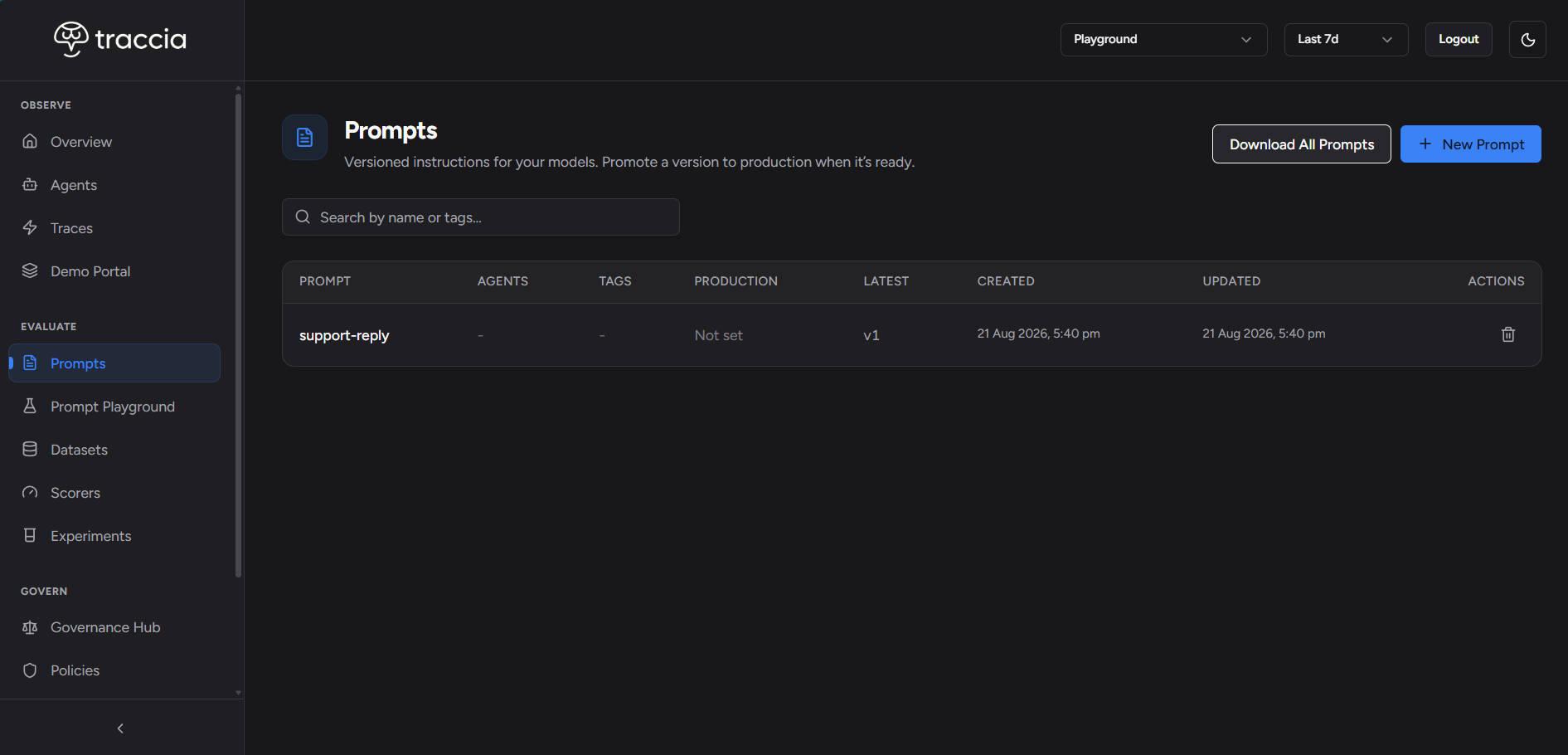
Task: Click the CREATED column header
Action: click(1006, 281)
